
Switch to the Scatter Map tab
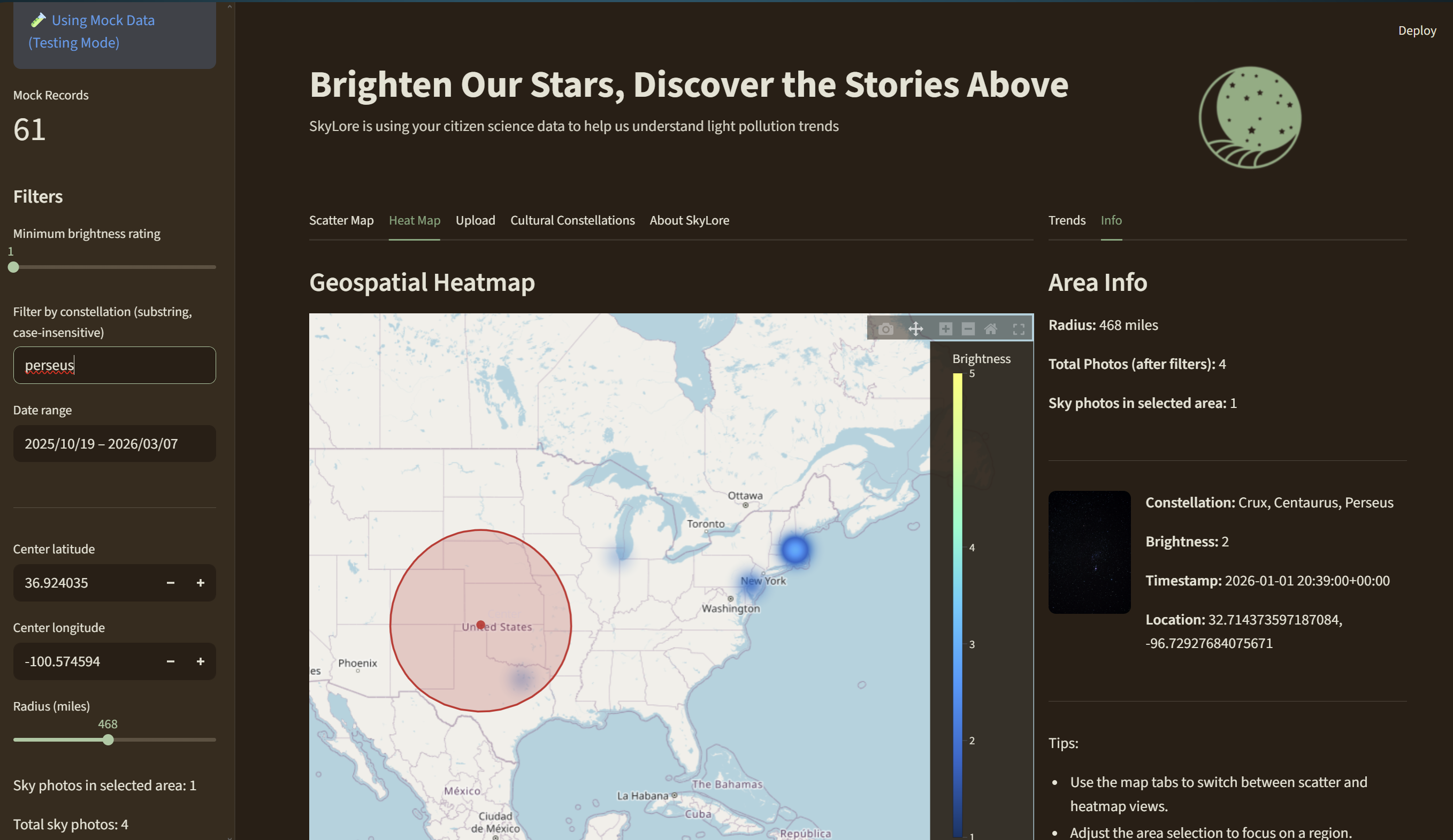[x=341, y=220]
